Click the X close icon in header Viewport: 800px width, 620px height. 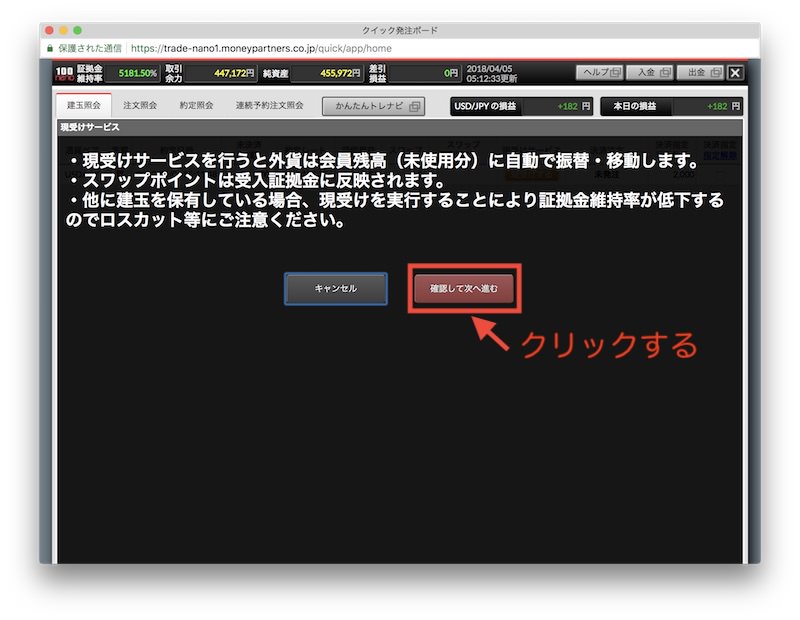click(735, 72)
